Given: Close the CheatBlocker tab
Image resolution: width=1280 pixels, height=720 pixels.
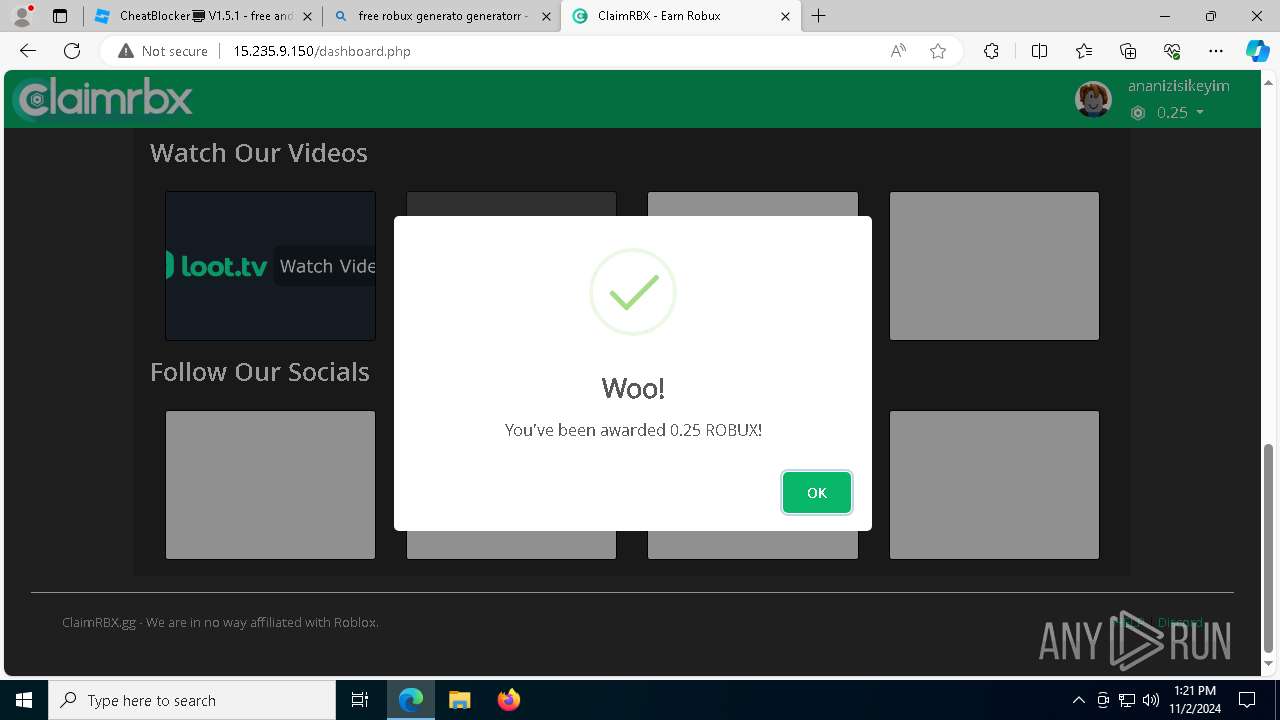Looking at the screenshot, I should pos(307,16).
